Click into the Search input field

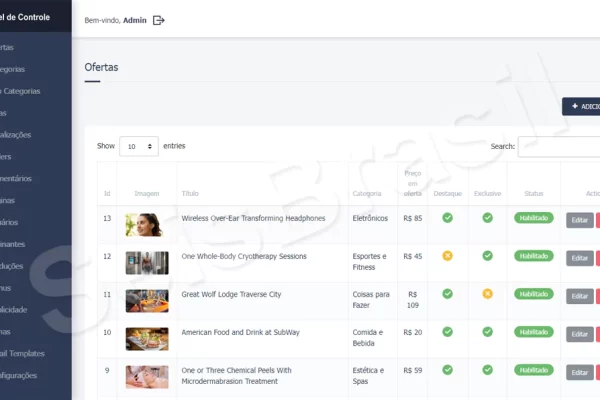coord(559,146)
